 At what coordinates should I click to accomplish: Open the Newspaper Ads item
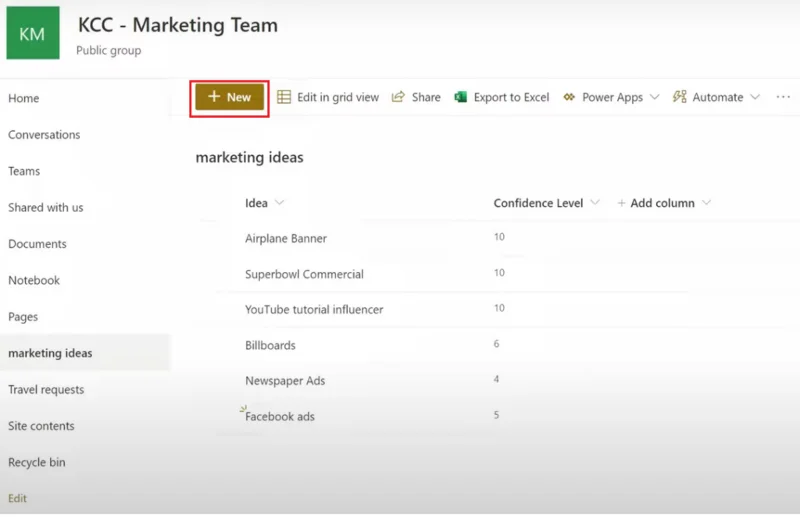click(x=285, y=381)
